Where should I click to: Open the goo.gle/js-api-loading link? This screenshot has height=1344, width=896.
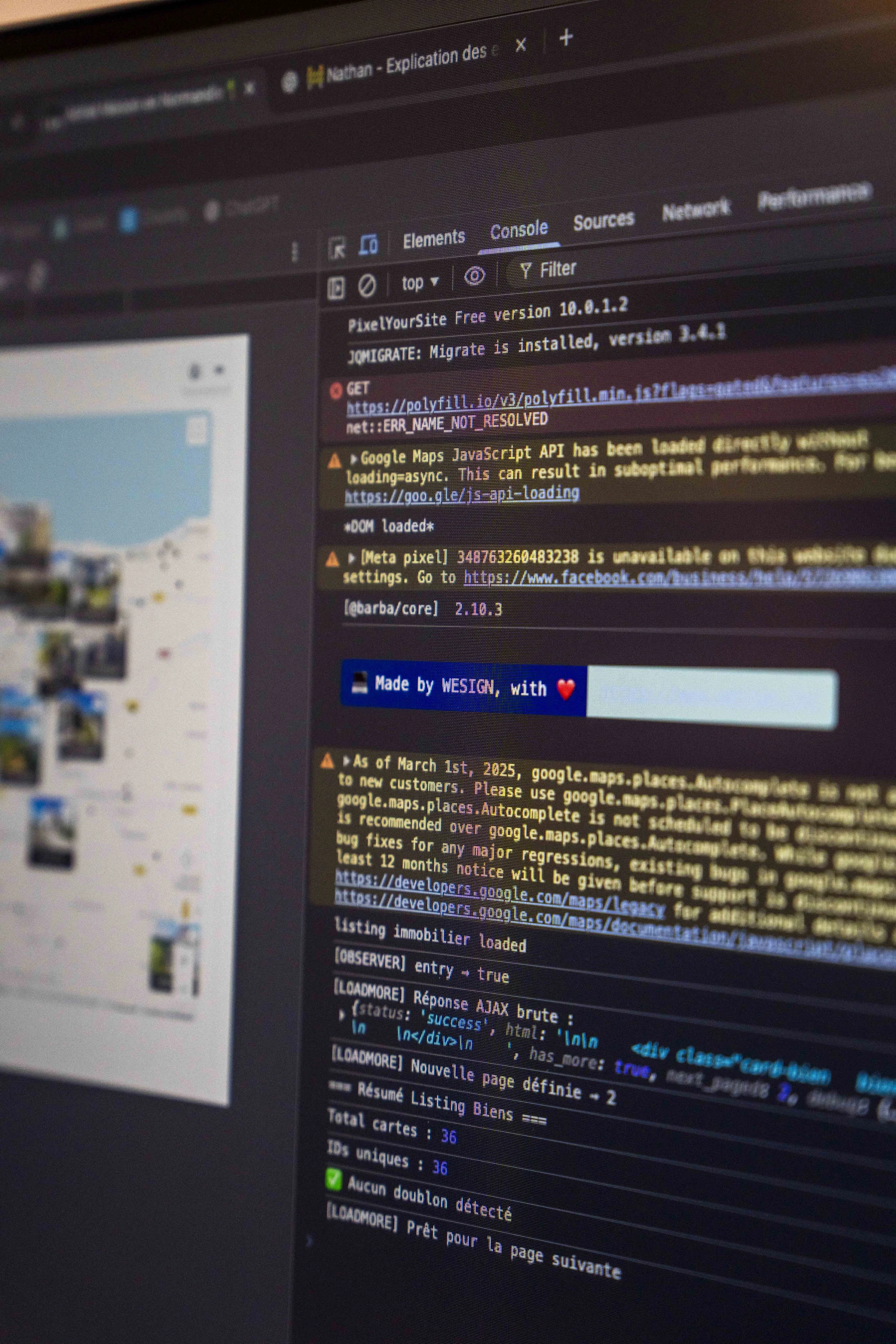click(x=462, y=494)
